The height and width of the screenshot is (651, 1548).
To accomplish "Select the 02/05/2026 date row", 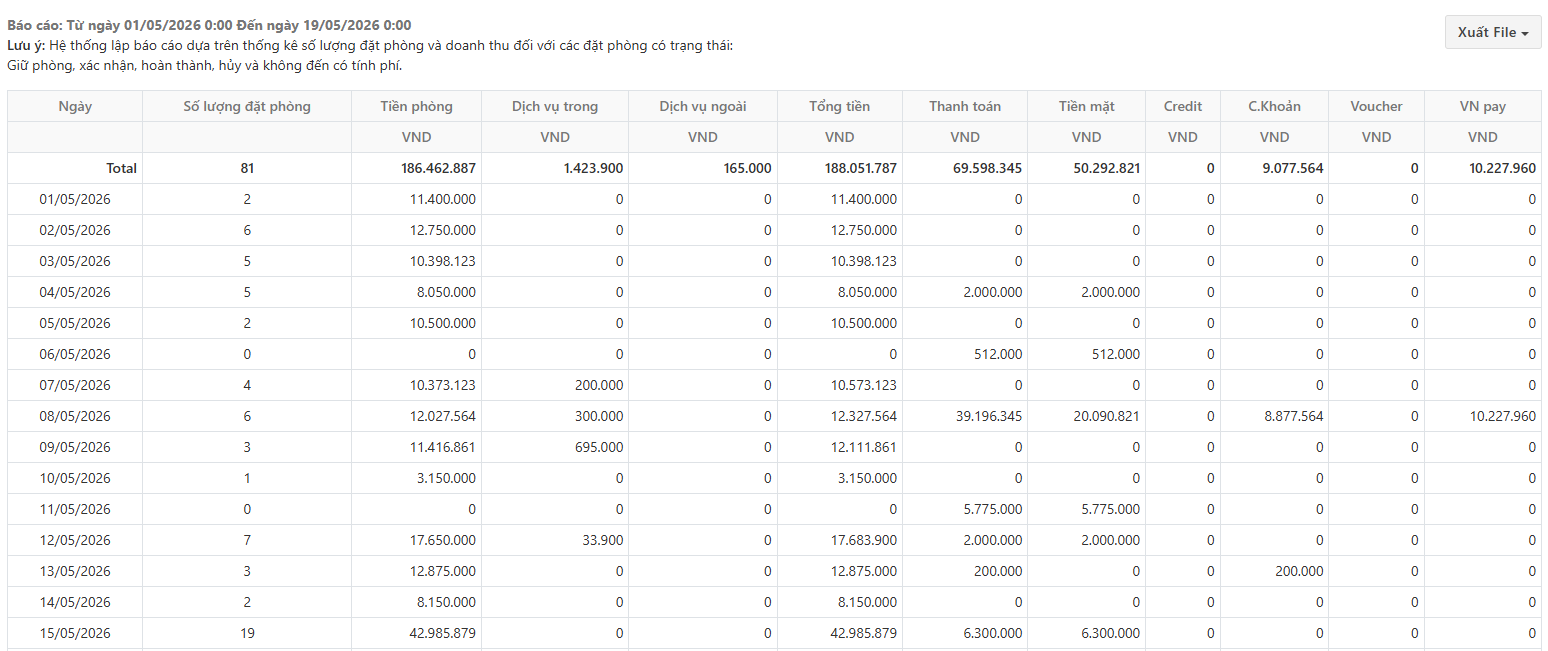I will 774,230.
